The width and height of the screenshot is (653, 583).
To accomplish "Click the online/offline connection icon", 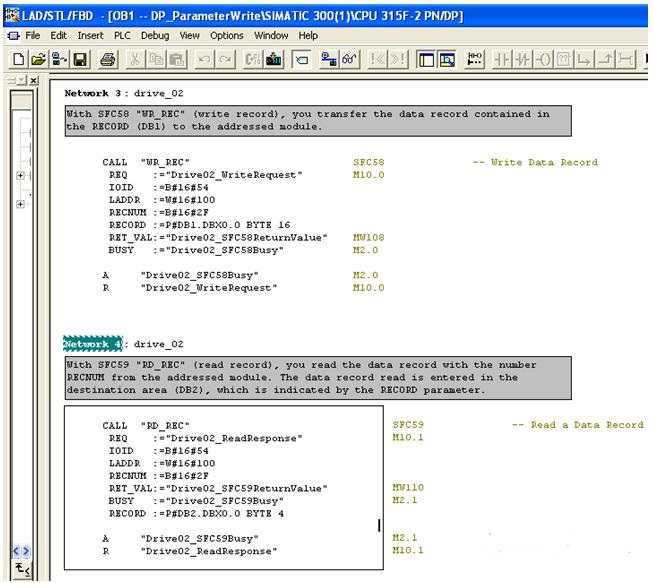I will [x=329, y=60].
